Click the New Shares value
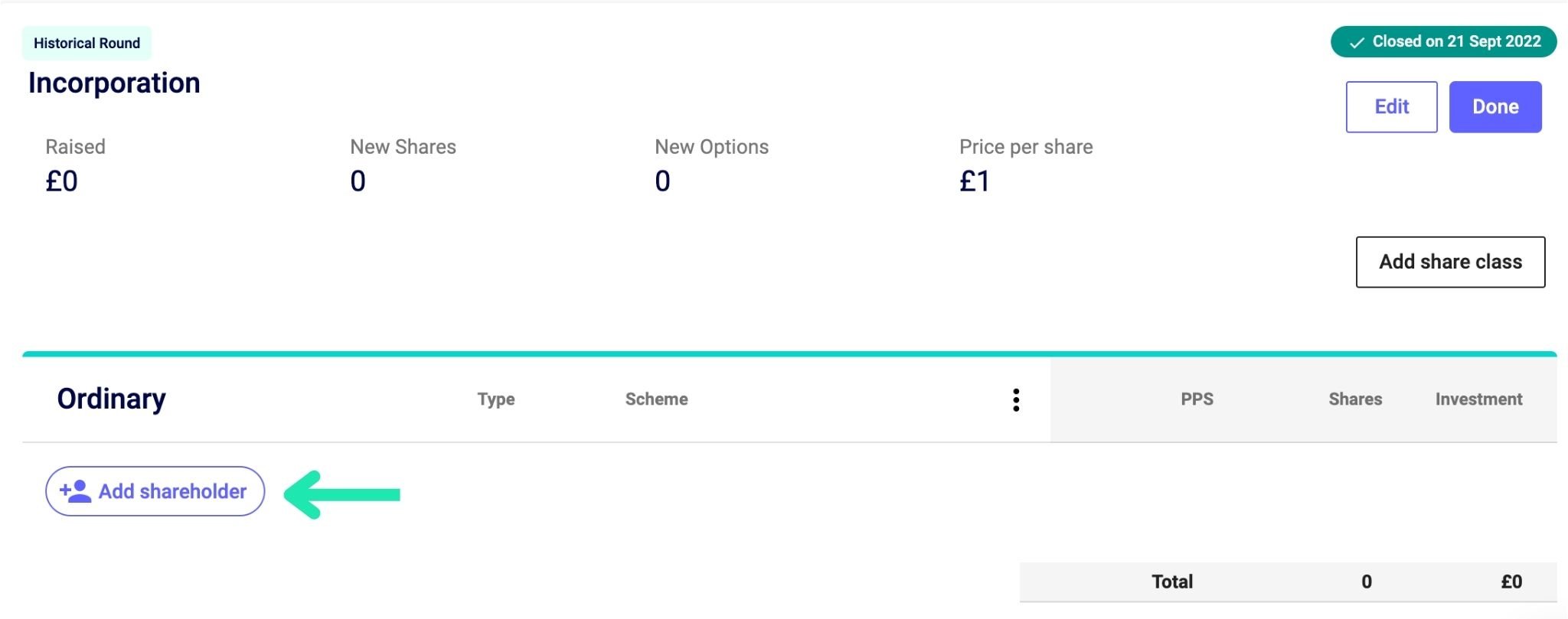Viewport: 1568px width, 619px height. coord(358,181)
